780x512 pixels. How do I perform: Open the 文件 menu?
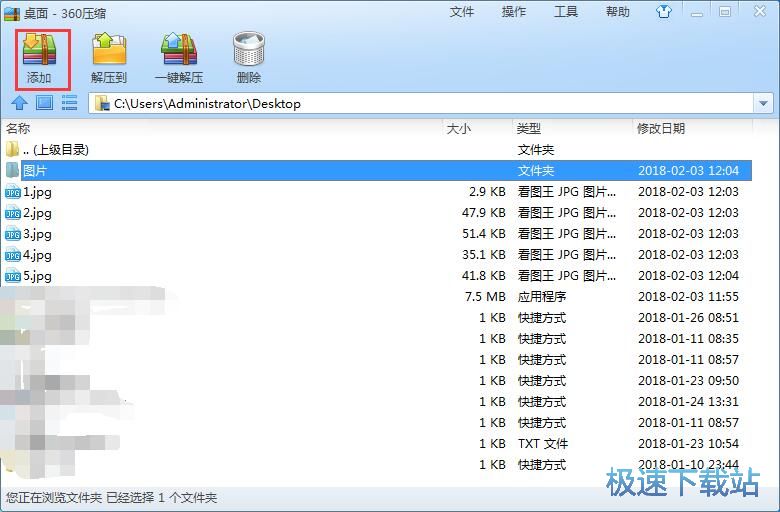[x=462, y=11]
